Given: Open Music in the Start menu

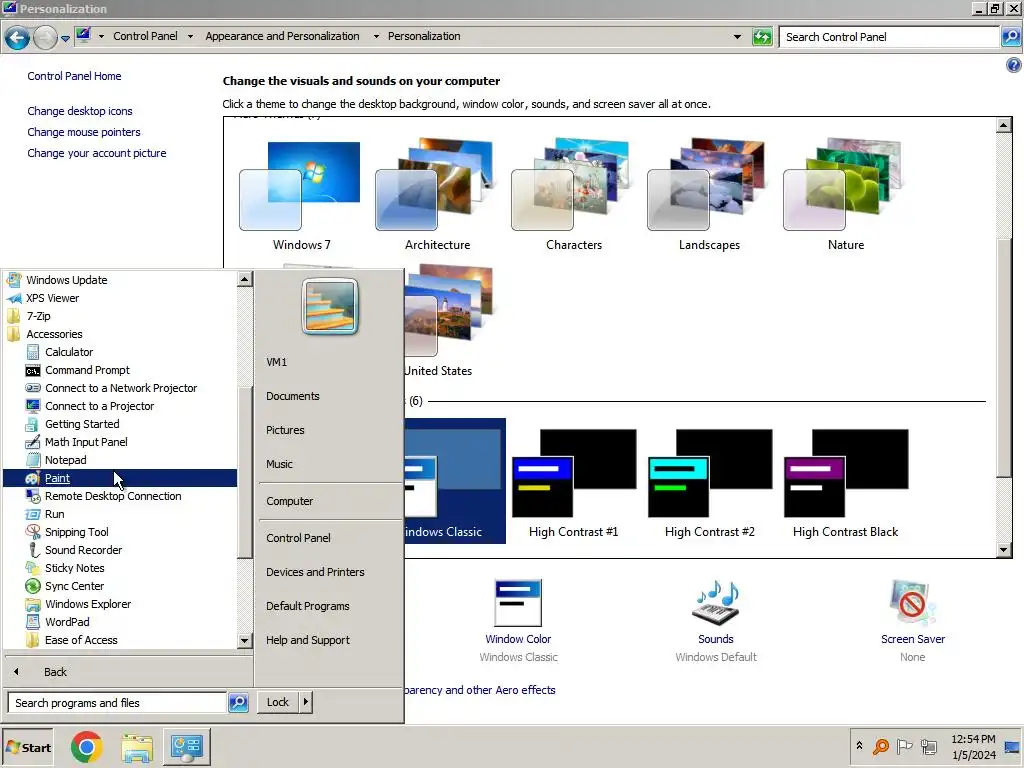Looking at the screenshot, I should pyautogui.click(x=279, y=464).
